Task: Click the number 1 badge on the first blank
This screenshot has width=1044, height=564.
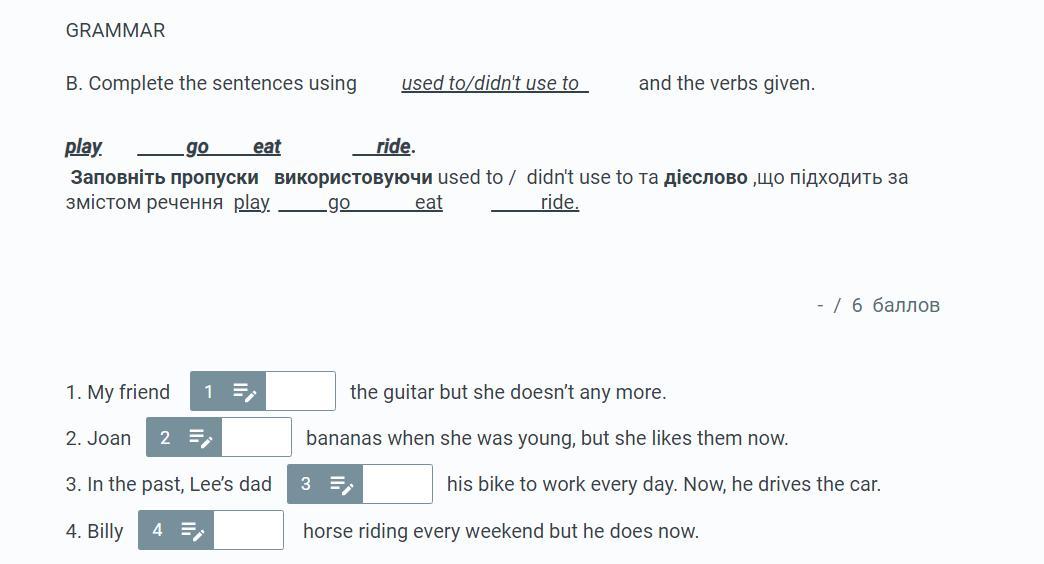Action: click(208, 392)
